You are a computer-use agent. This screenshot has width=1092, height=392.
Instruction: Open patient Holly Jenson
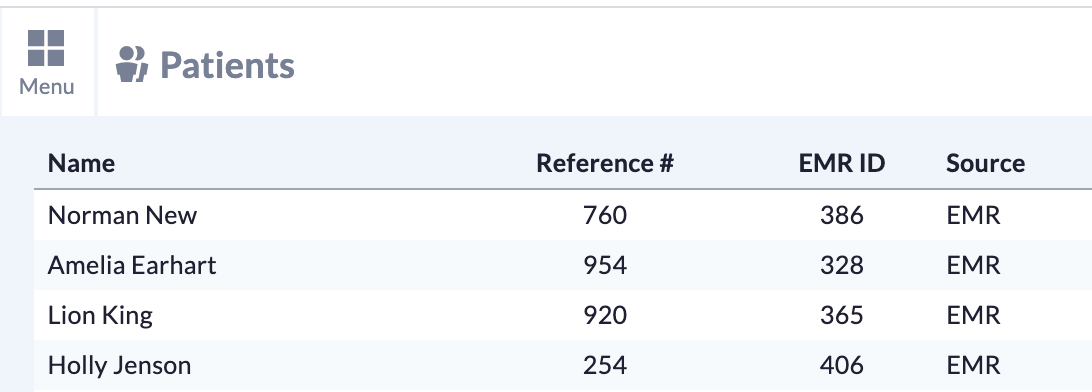click(119, 366)
